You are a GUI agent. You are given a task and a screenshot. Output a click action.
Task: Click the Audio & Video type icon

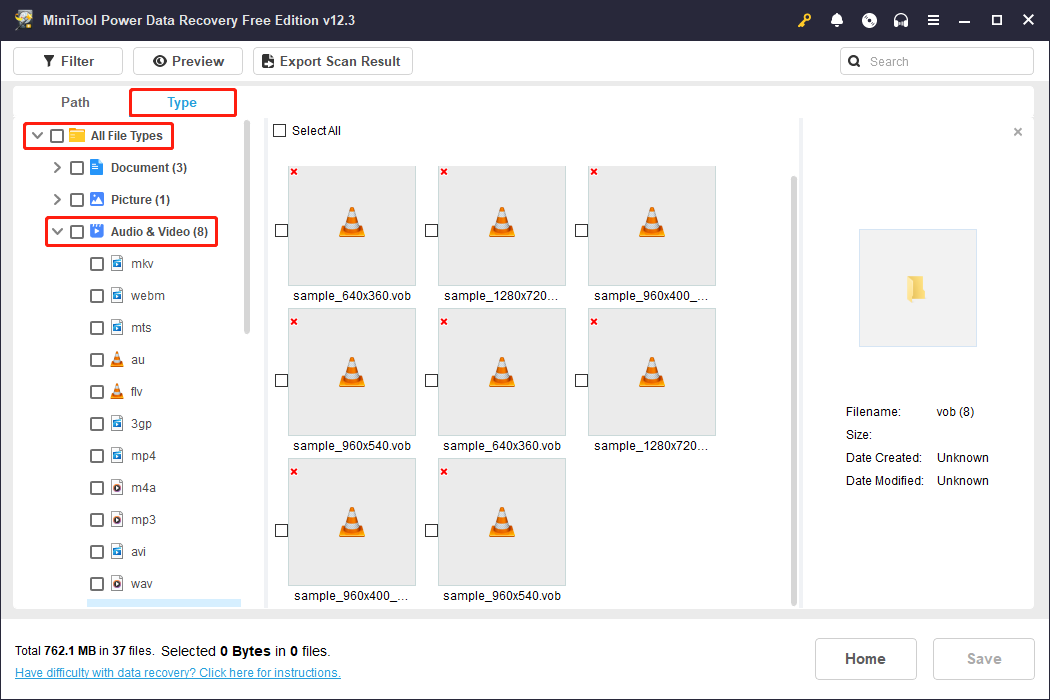click(x=97, y=231)
